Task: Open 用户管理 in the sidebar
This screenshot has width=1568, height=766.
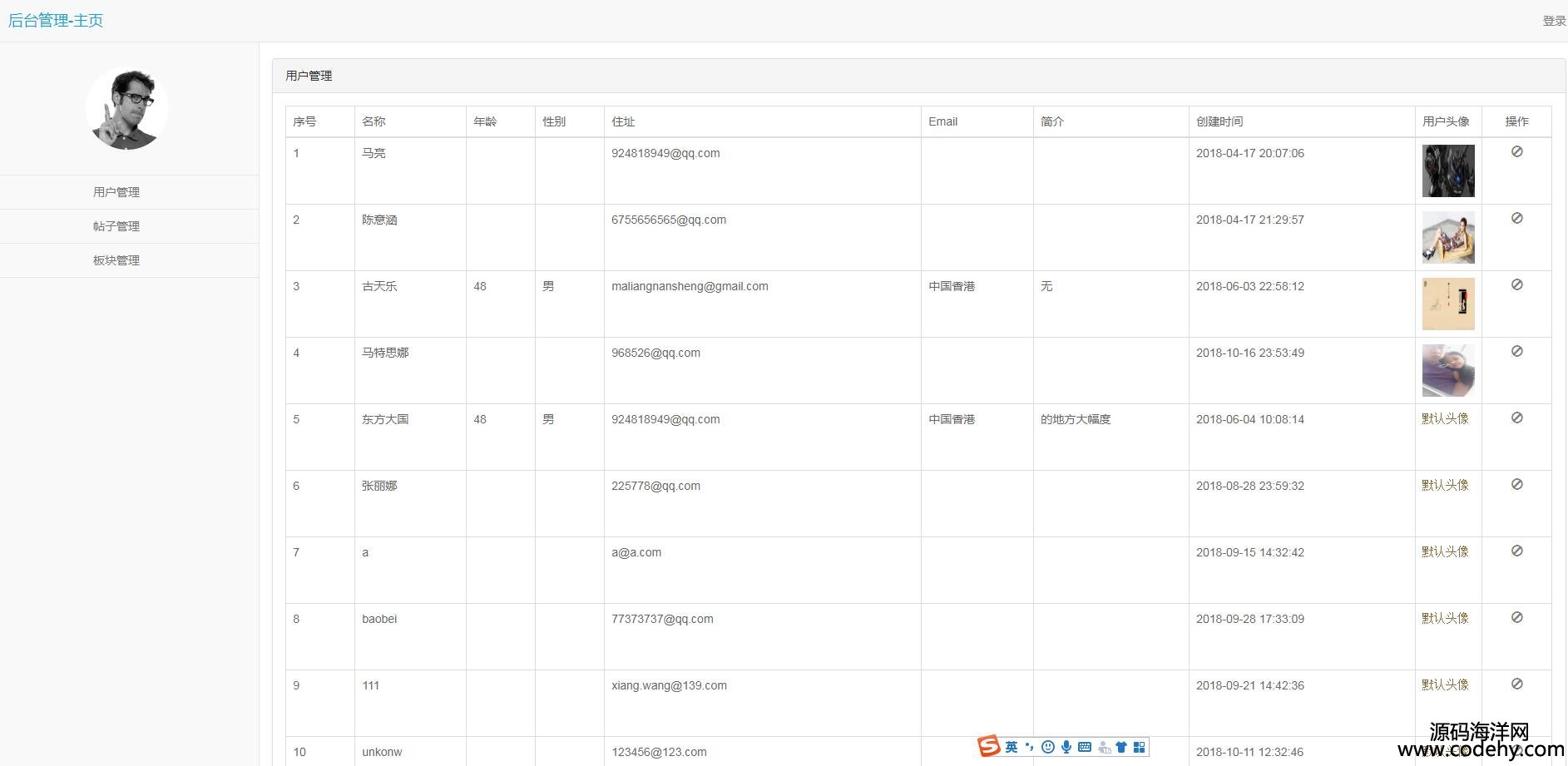Action: click(x=116, y=192)
